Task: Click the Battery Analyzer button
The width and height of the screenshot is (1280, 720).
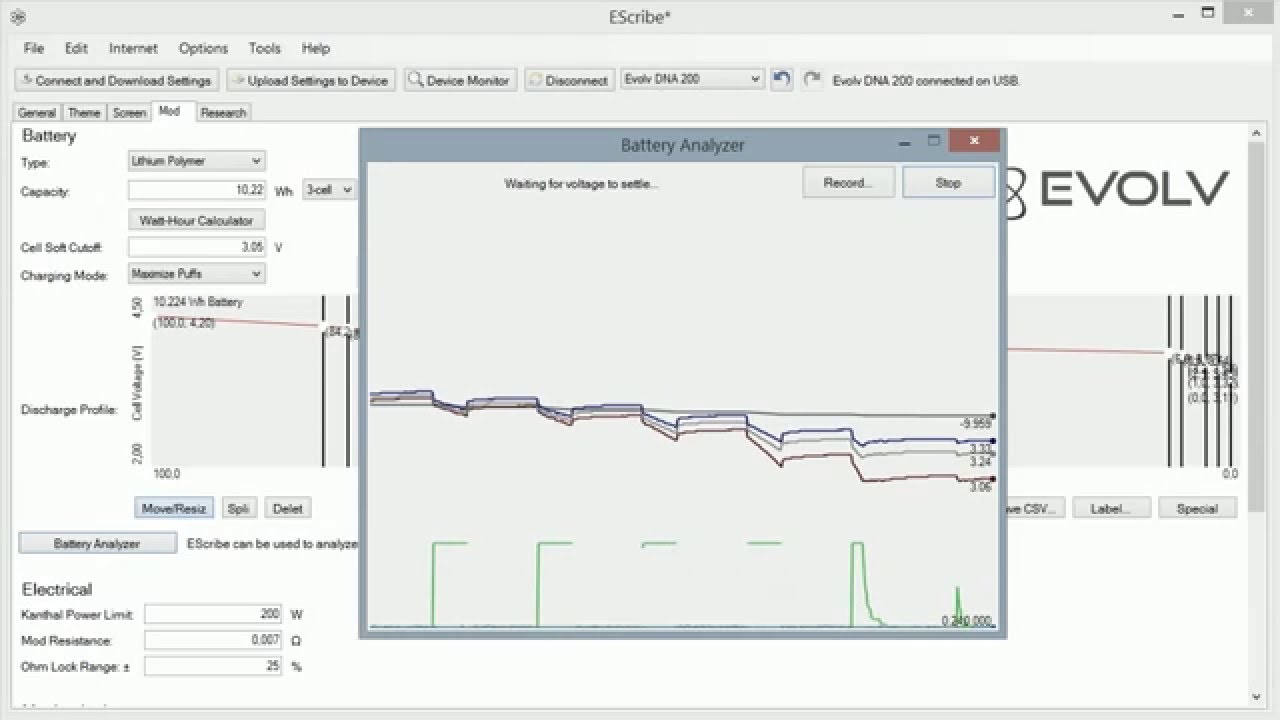Action: click(x=97, y=543)
